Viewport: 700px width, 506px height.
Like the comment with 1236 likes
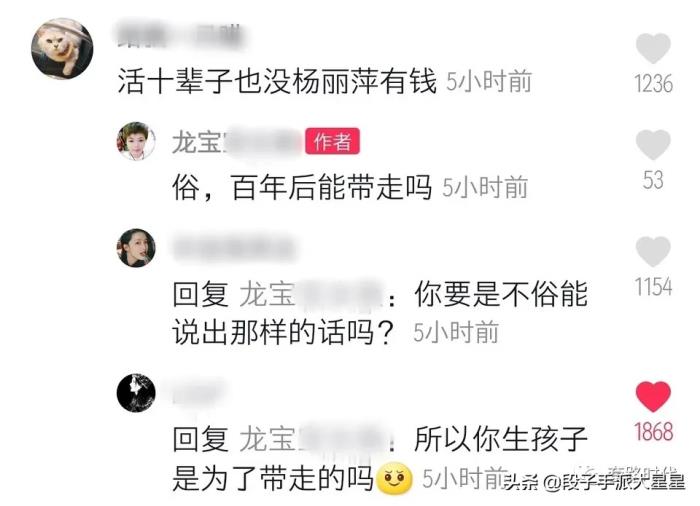[653, 48]
